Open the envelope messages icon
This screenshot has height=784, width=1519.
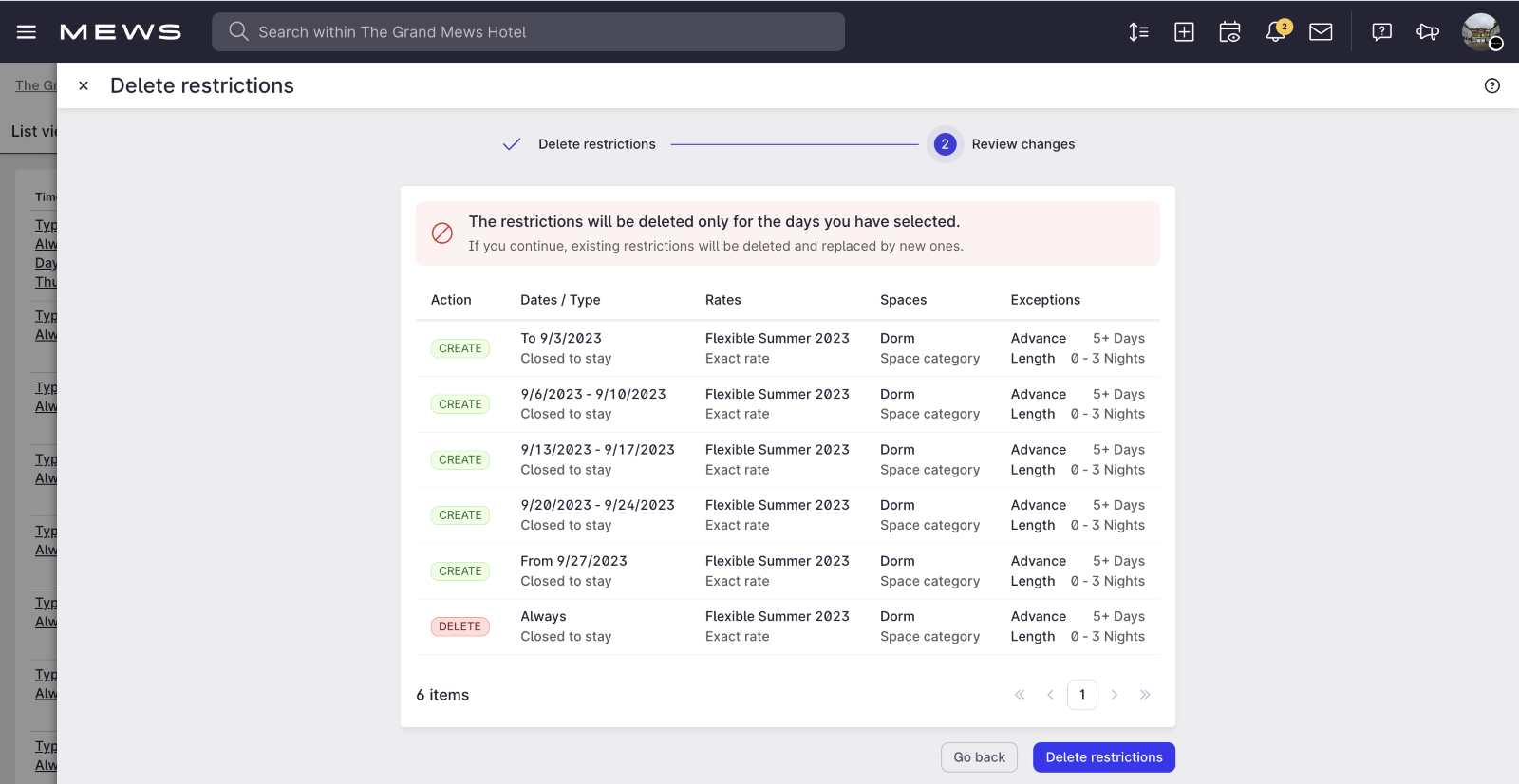click(1321, 32)
